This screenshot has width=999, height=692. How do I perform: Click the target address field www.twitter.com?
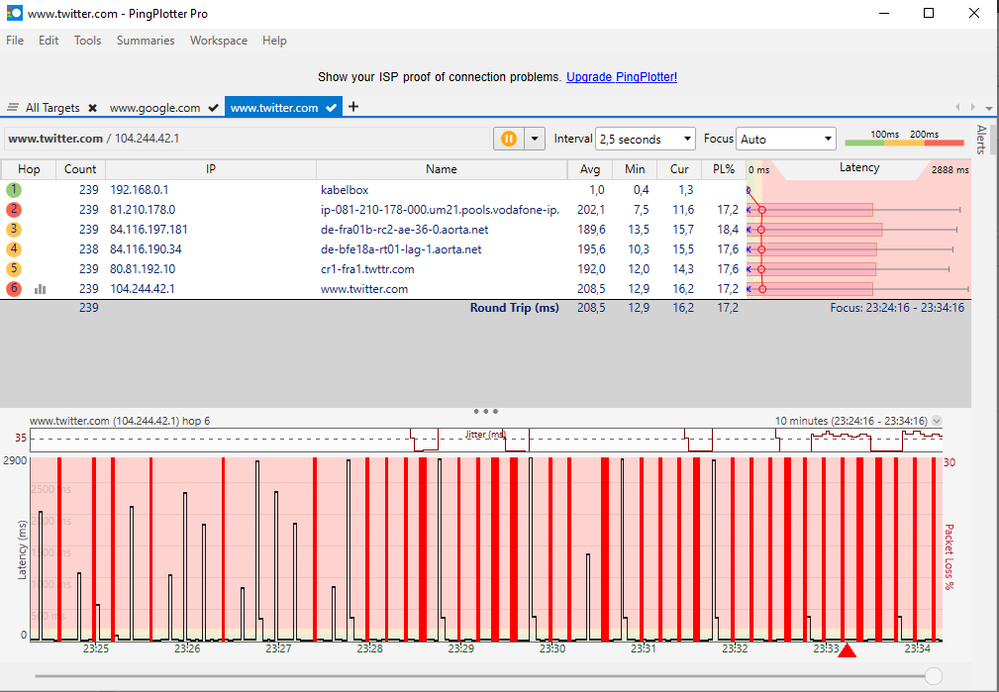click(247, 138)
